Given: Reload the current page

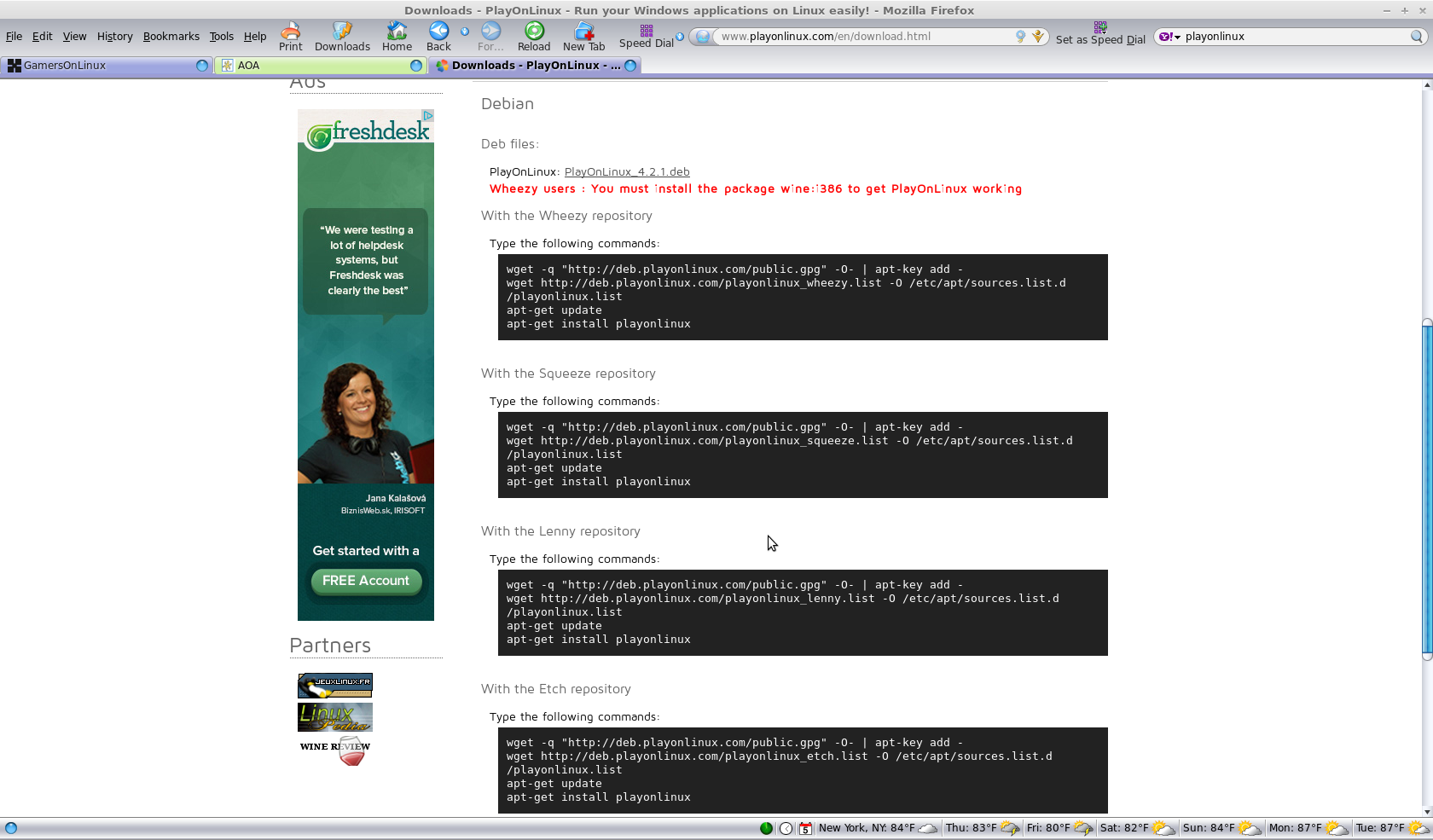Looking at the screenshot, I should click(534, 37).
